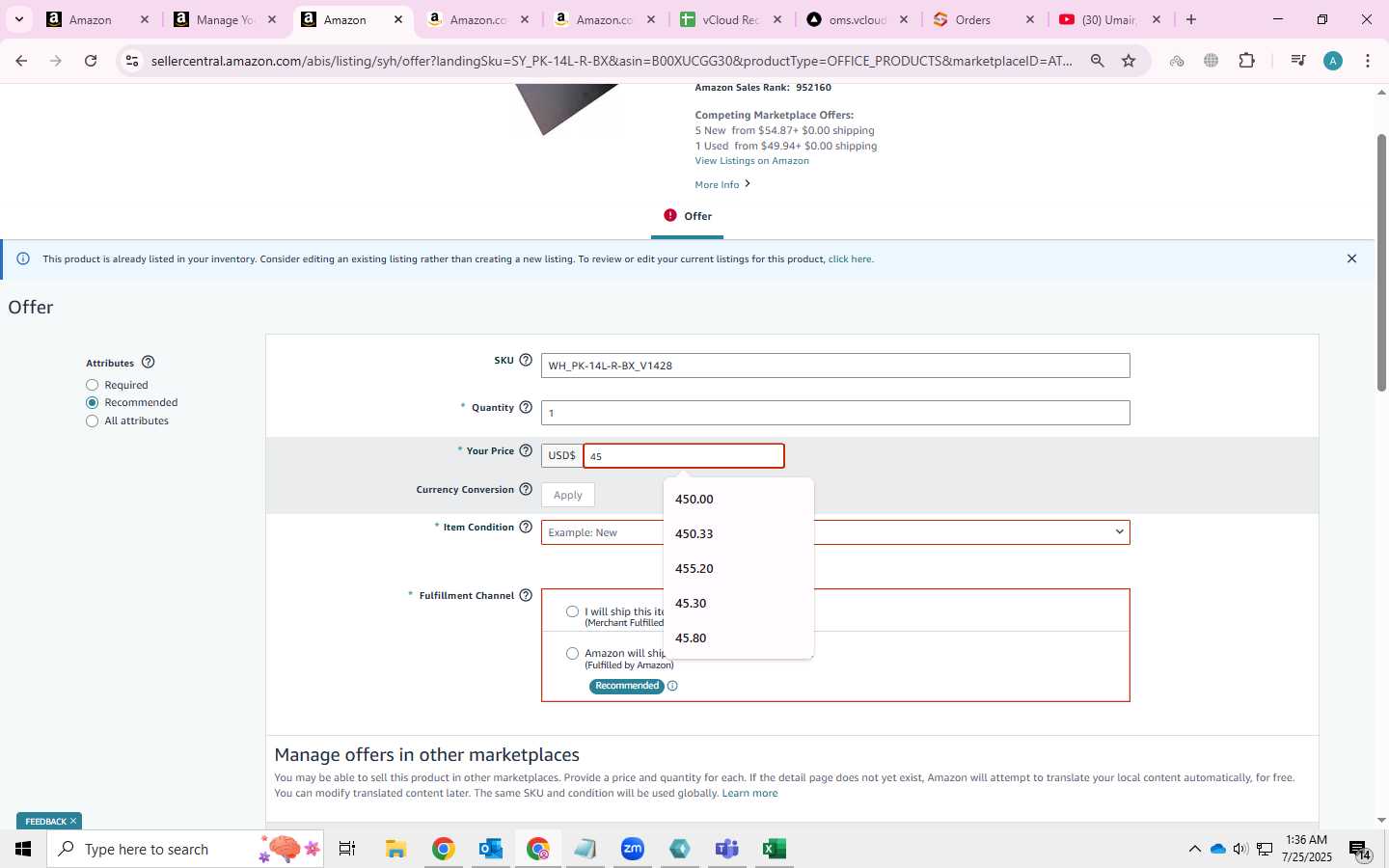Screen dimensions: 1389x868
Task: Switch to the Orders browser tab
Action: (983, 19)
